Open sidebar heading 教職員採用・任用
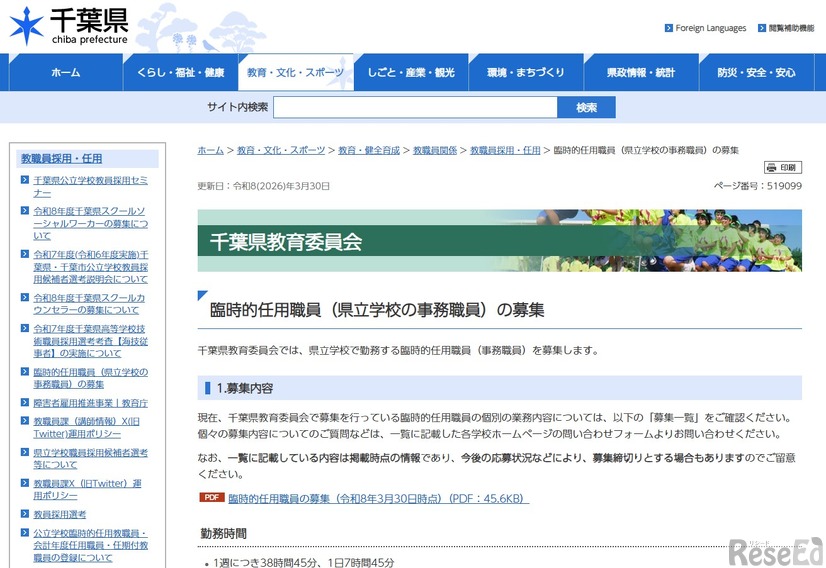The height and width of the screenshot is (568, 826). click(x=62, y=159)
